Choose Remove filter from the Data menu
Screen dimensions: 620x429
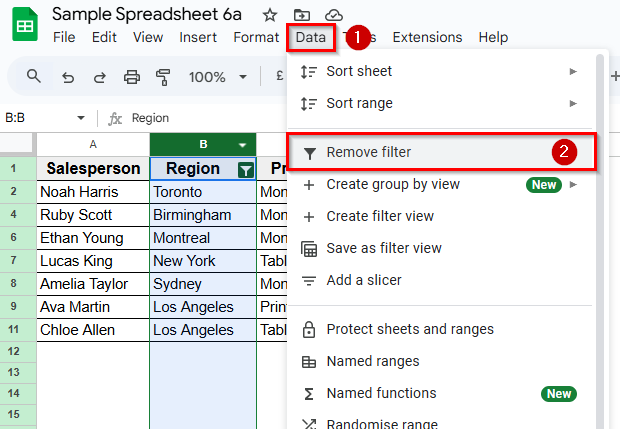[x=369, y=153]
